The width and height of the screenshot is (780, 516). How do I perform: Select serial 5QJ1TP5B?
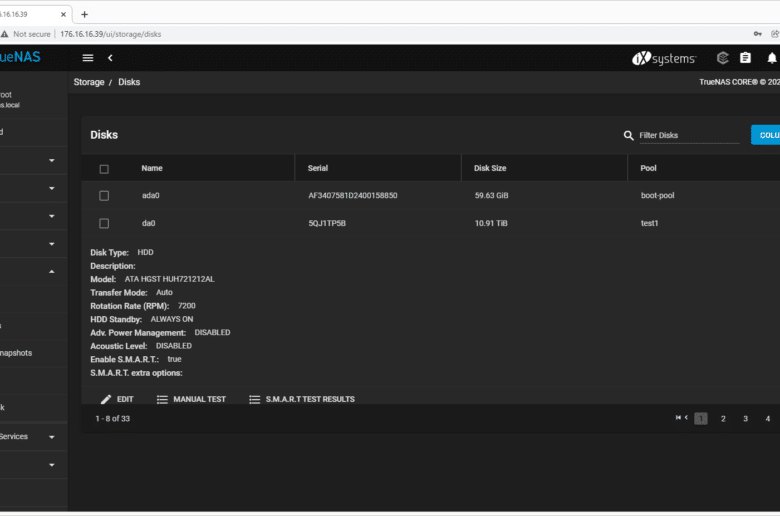click(327, 223)
